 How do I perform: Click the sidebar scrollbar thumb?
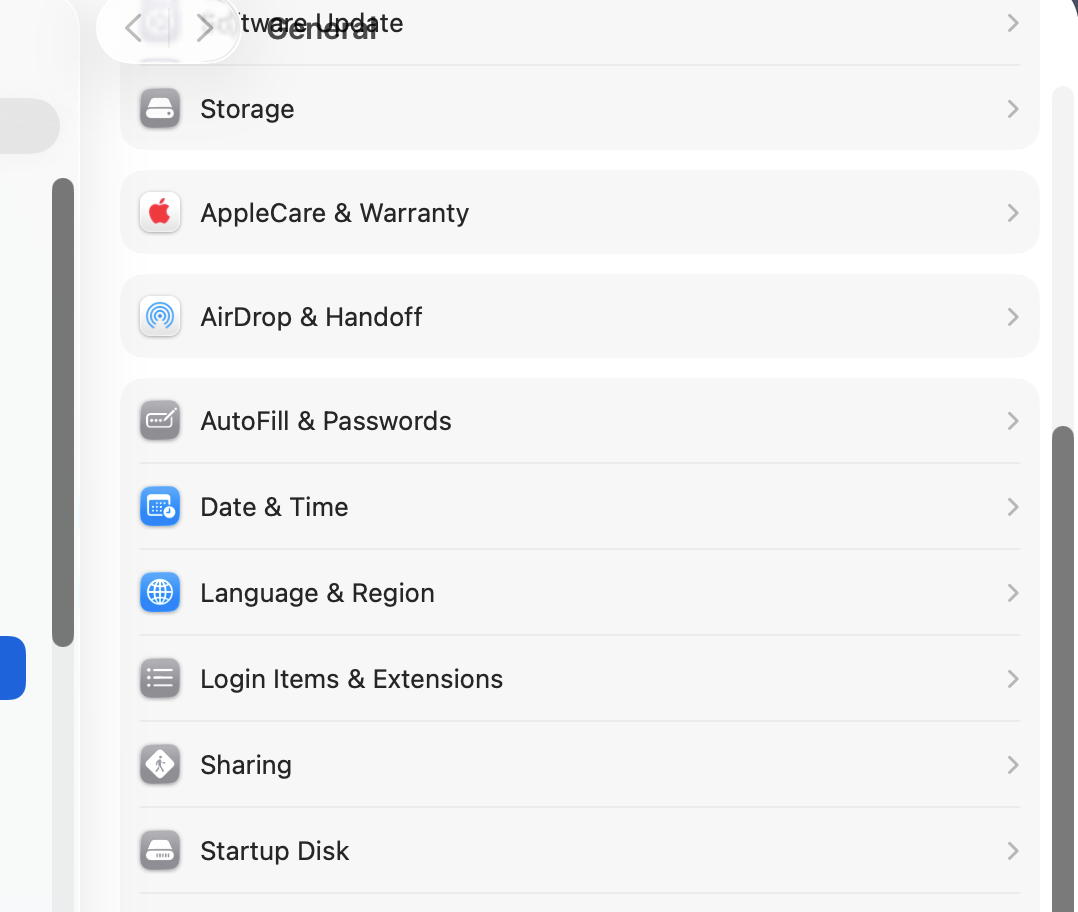pos(63,412)
